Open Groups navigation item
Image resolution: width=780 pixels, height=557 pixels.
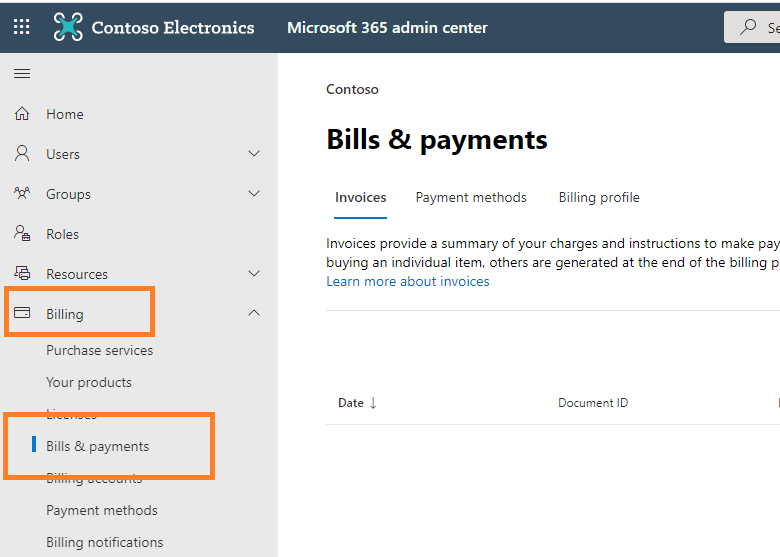coord(68,194)
